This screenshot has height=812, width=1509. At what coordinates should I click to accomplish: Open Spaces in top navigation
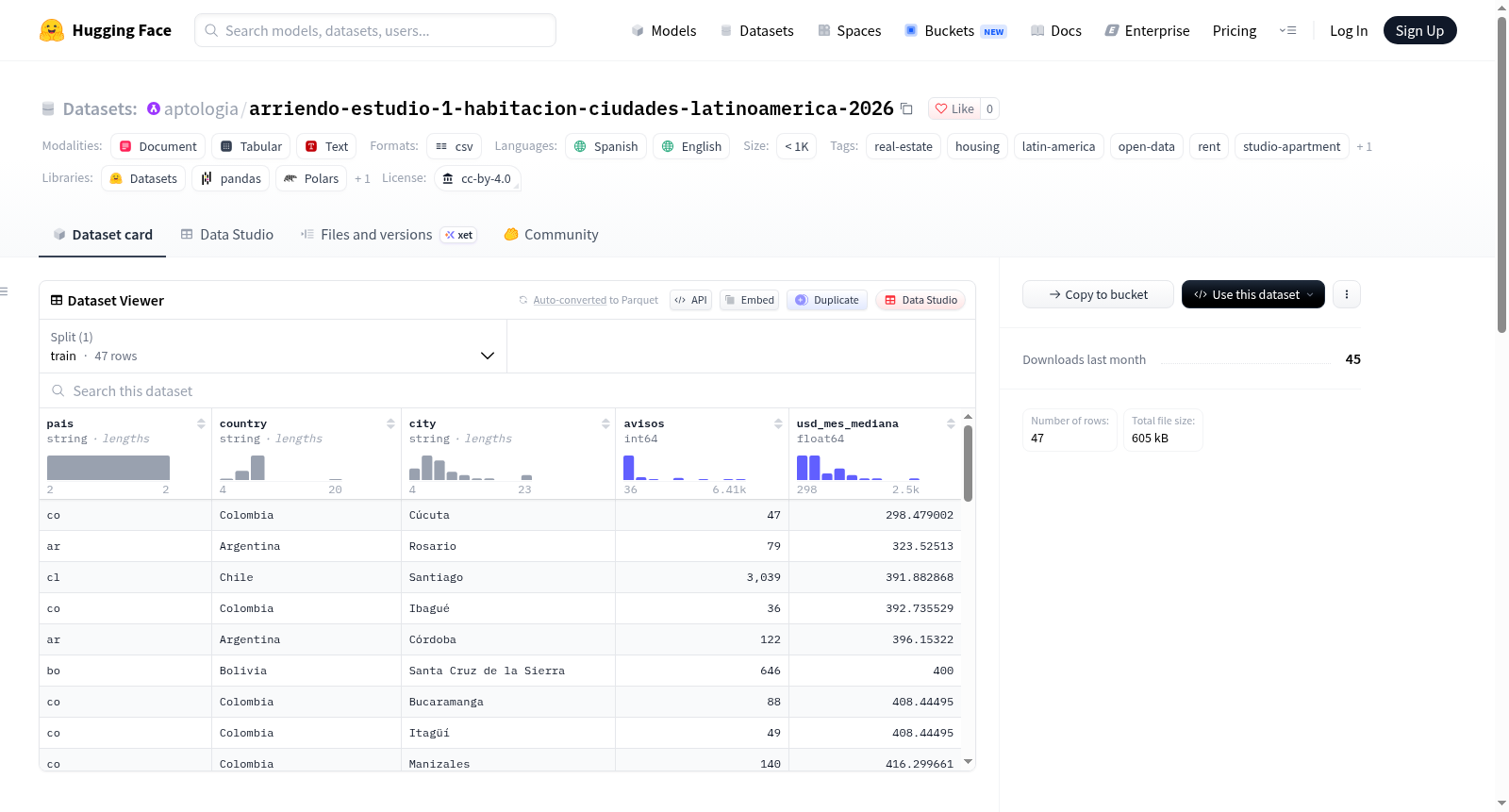point(849,30)
